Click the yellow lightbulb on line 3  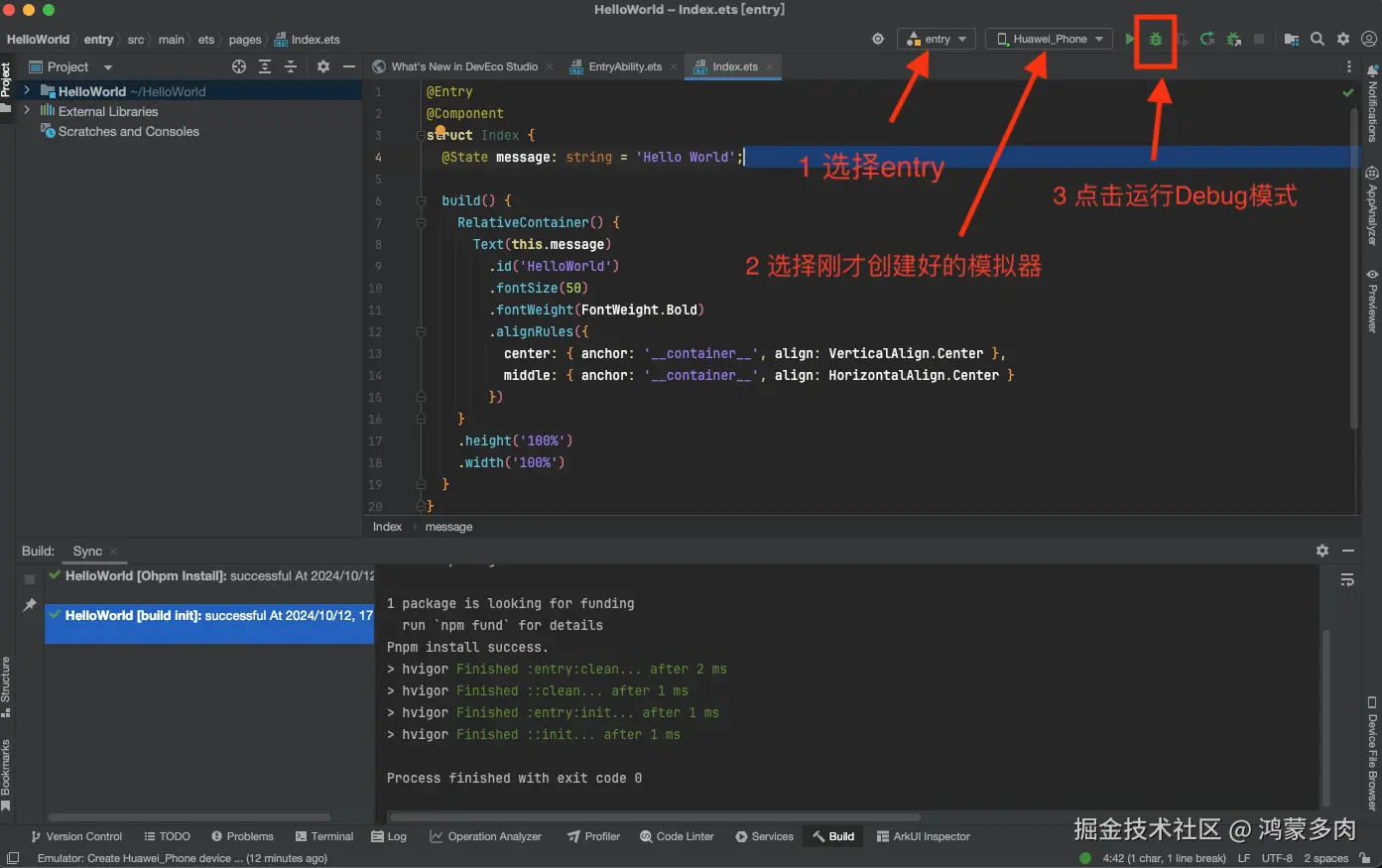pyautogui.click(x=440, y=130)
